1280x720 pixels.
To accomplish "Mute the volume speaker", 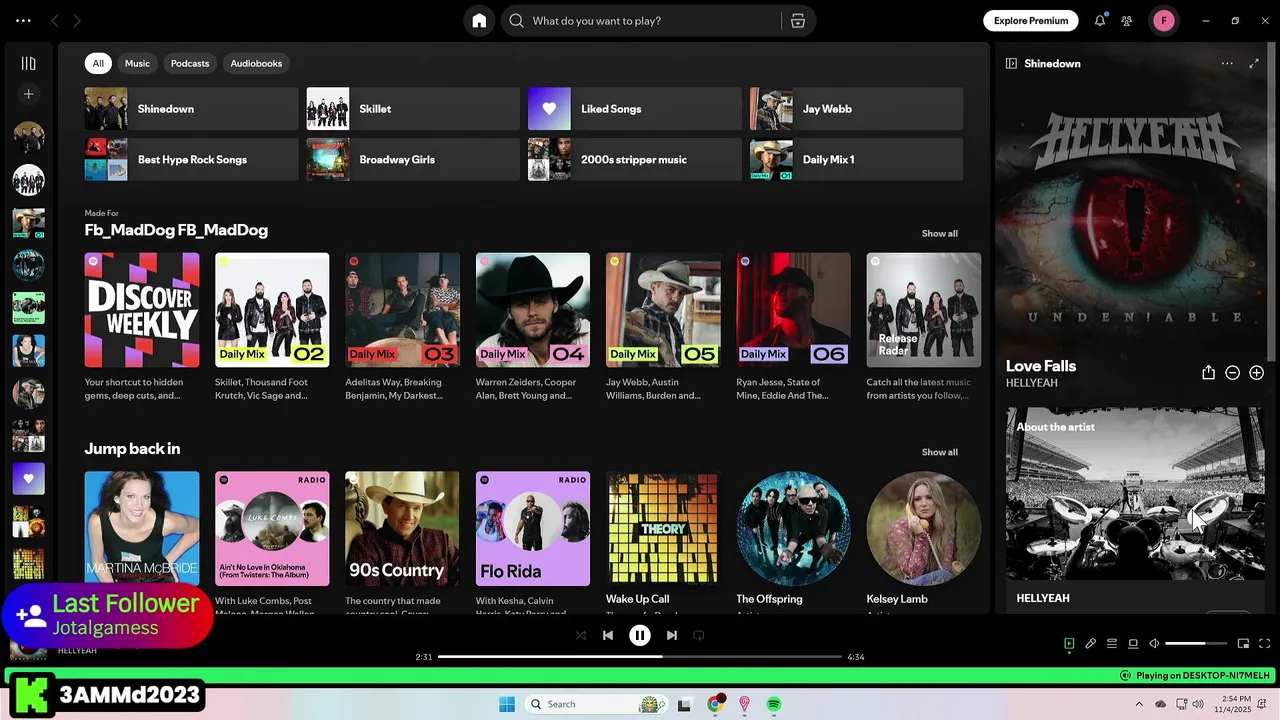I will (x=1154, y=644).
